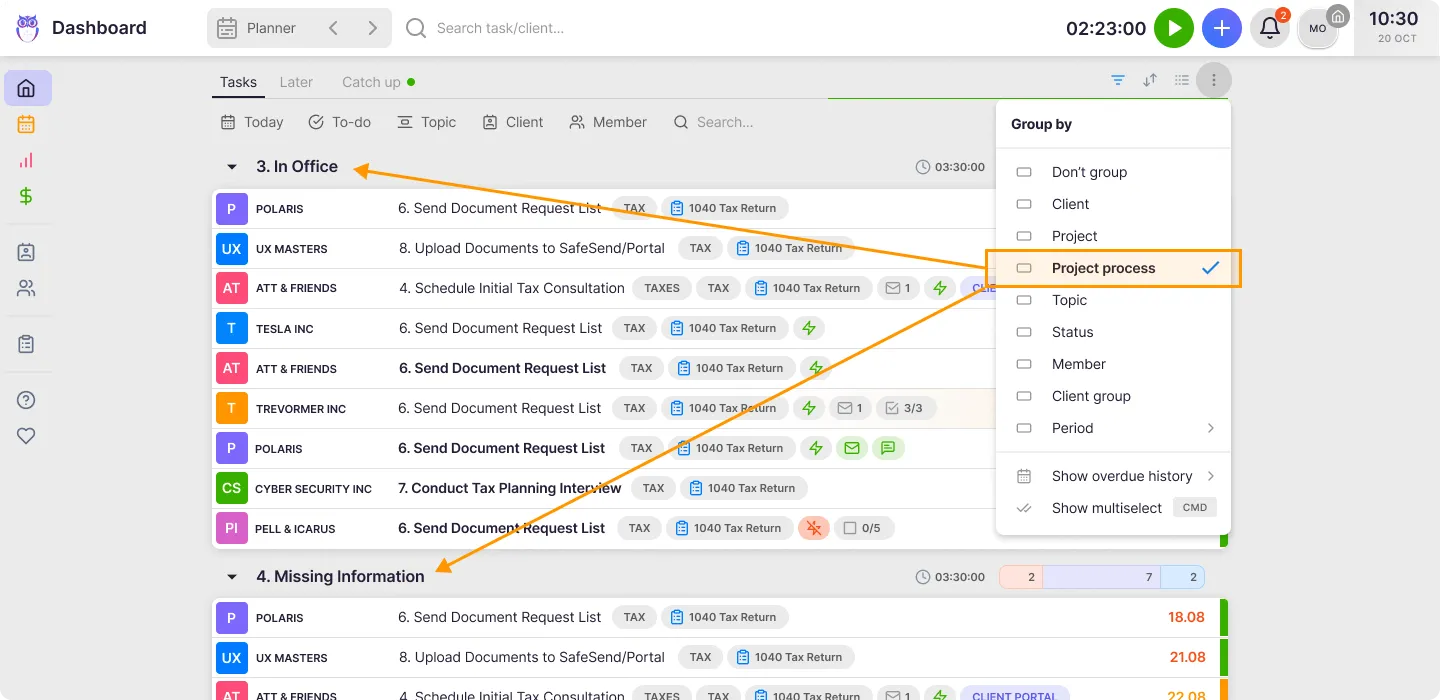Click the Team members icon in sidebar
This screenshot has width=1440, height=700.
(25, 288)
